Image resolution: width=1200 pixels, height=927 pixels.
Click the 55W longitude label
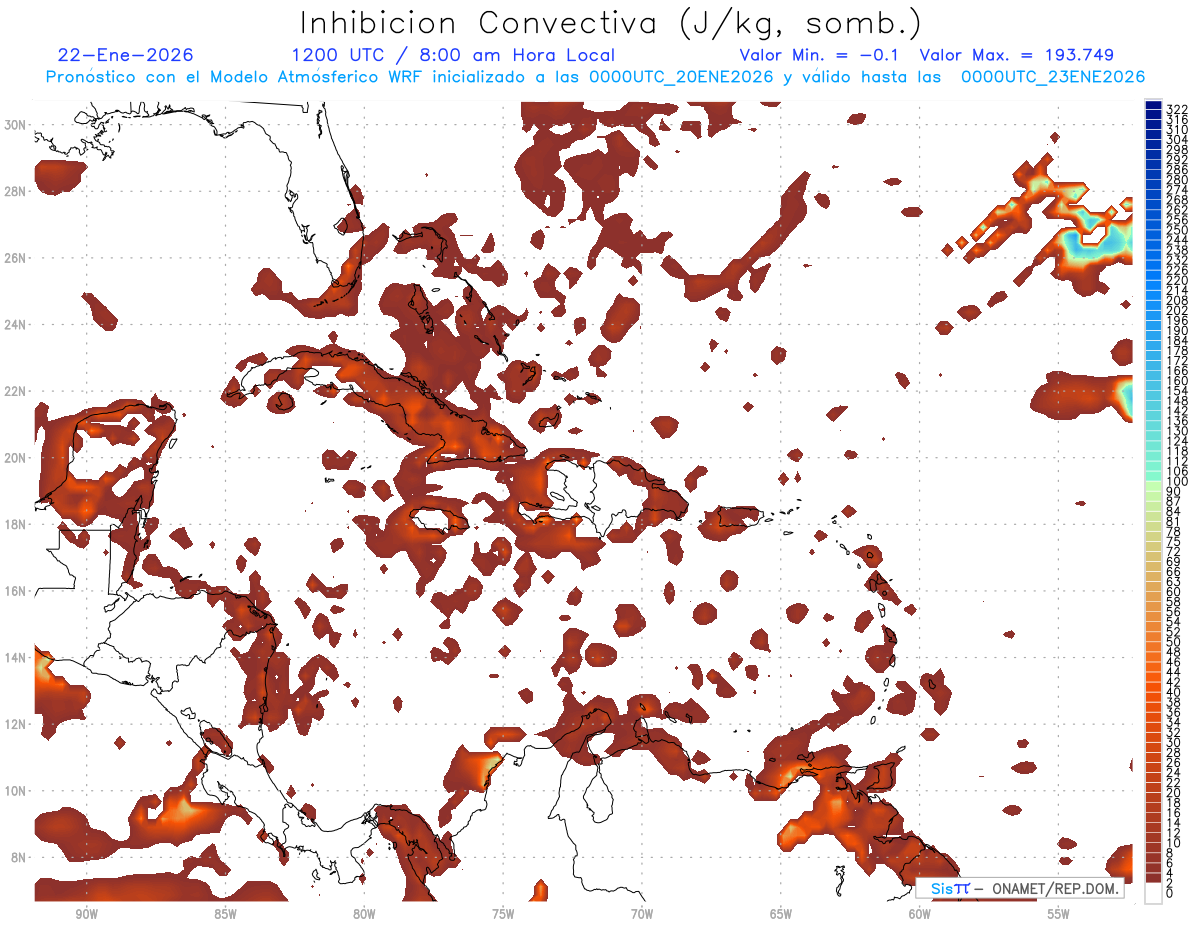1059,914
